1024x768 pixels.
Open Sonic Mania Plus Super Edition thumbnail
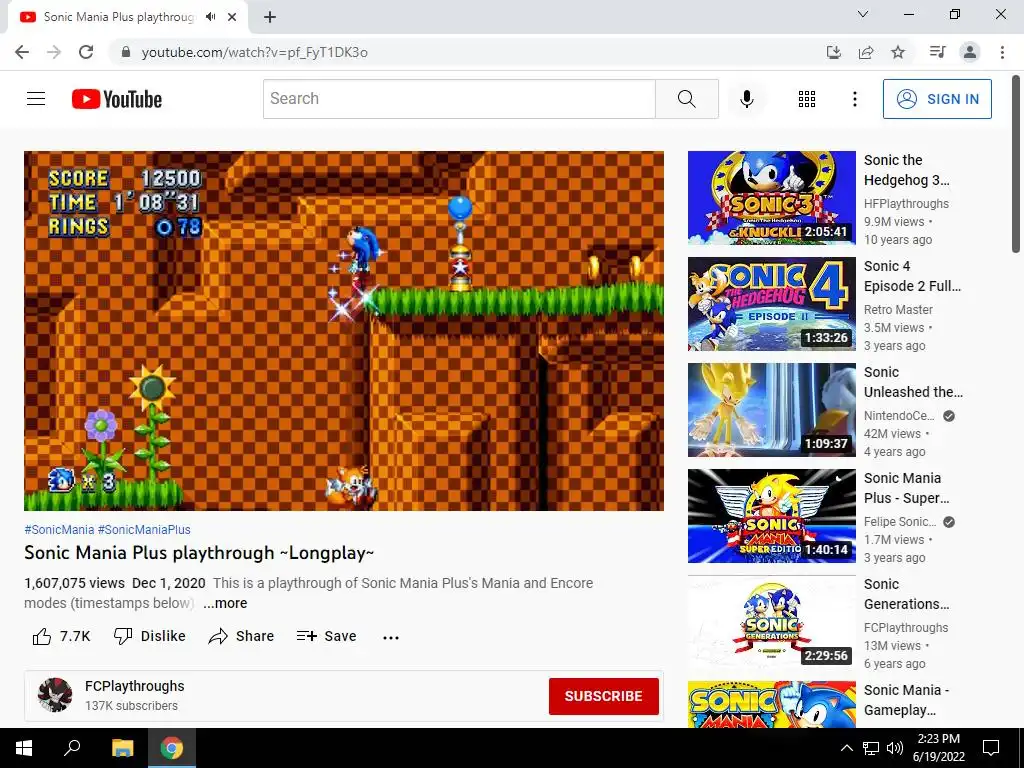(x=771, y=516)
